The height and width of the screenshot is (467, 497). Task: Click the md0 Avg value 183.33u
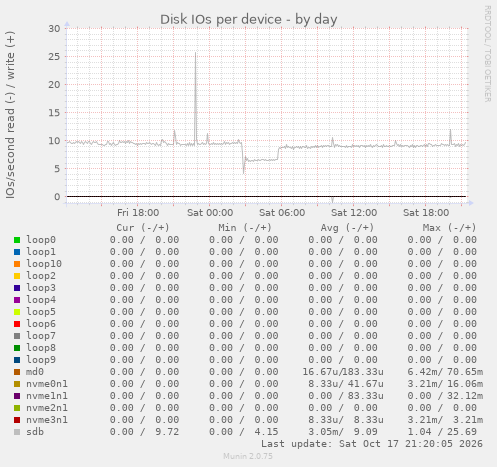coord(363,372)
